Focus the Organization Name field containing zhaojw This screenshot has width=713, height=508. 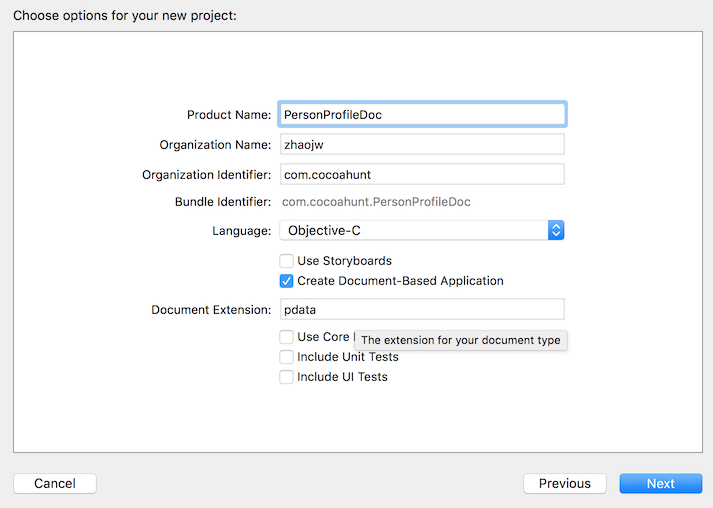point(421,144)
